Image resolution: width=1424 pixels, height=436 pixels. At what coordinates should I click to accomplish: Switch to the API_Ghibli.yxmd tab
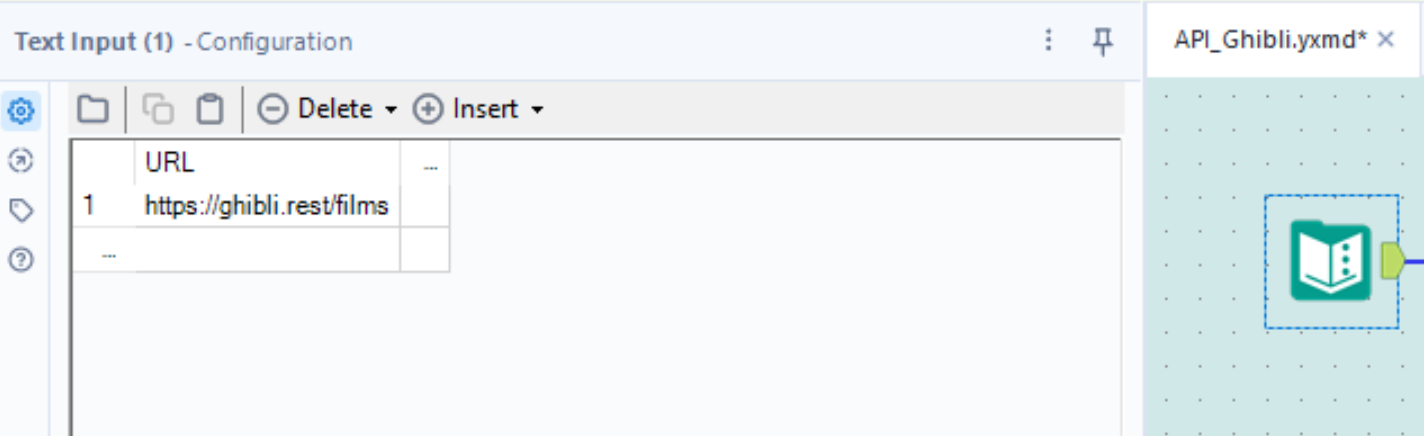pos(1270,40)
